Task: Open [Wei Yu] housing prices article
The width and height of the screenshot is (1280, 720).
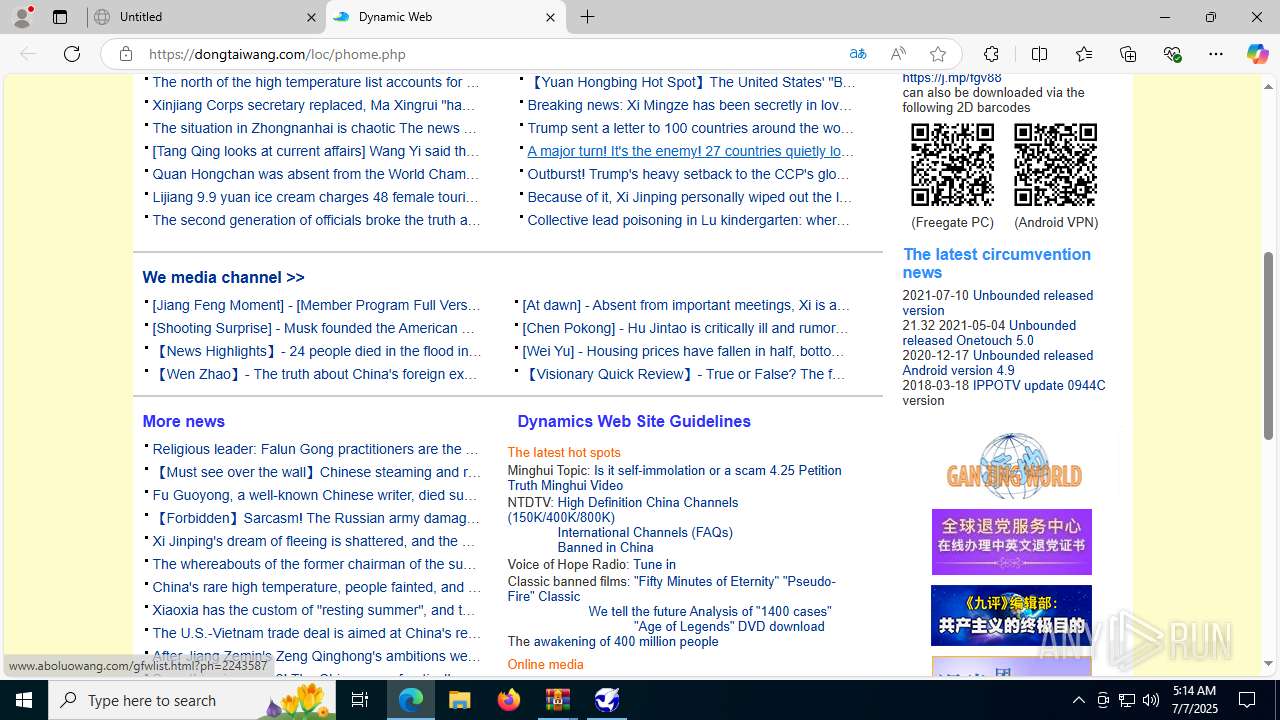Action: (683, 351)
